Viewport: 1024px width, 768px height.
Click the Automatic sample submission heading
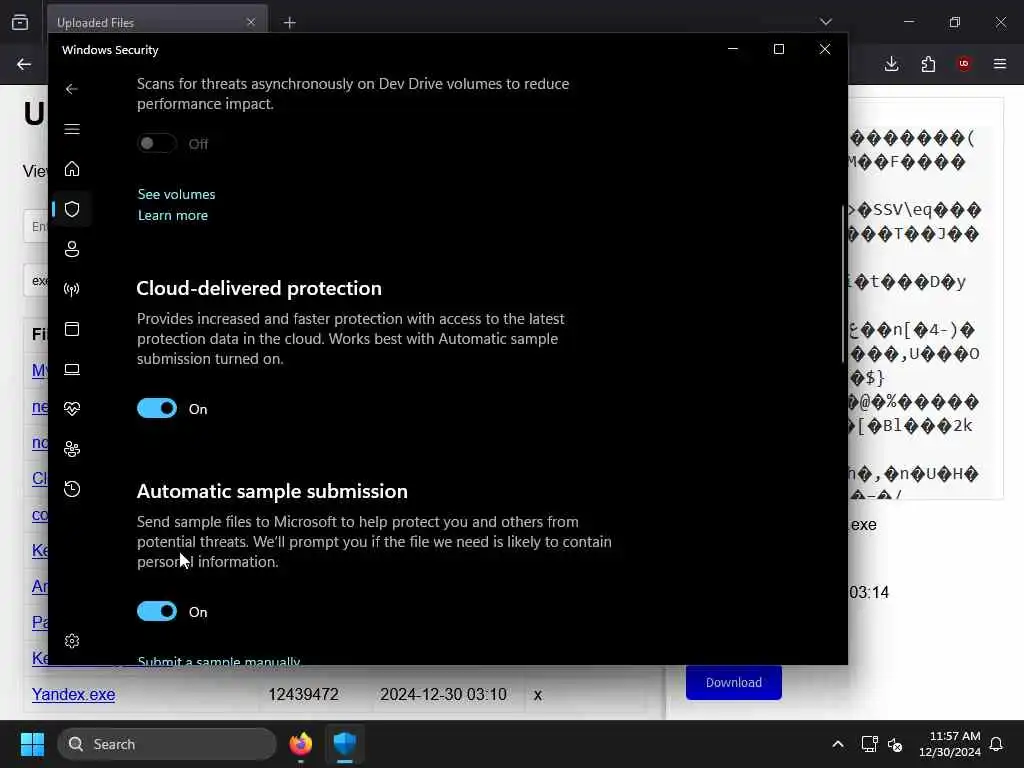272,491
